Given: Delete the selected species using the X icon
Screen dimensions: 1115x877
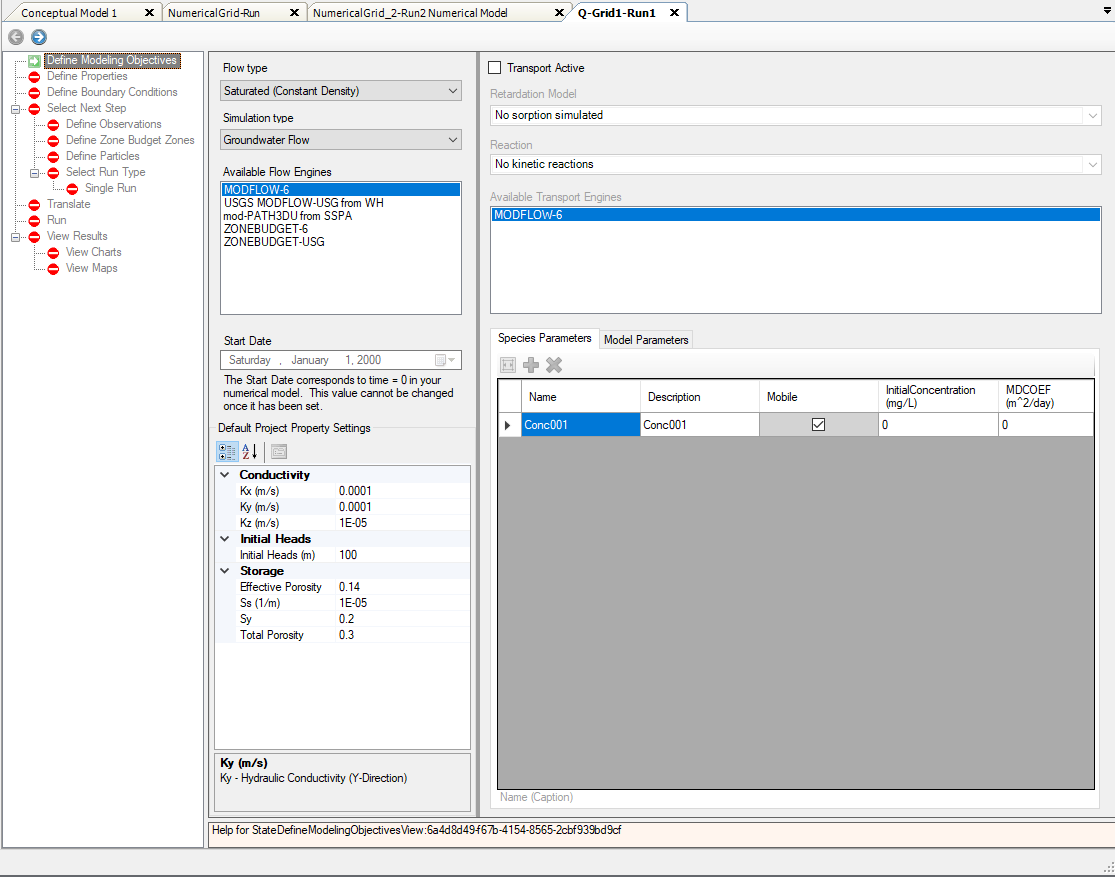Looking at the screenshot, I should 553,364.
